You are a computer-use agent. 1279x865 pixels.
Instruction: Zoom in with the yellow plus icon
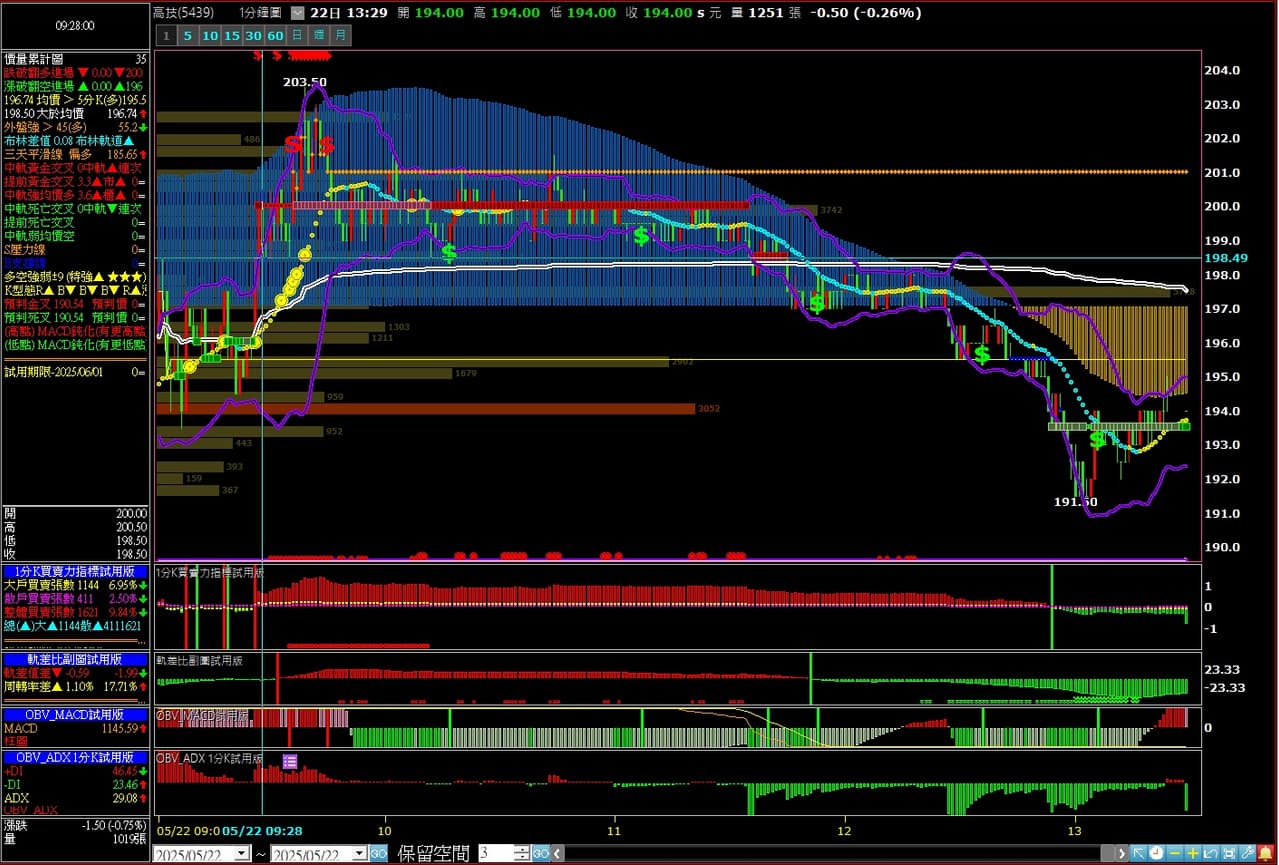(1193, 853)
